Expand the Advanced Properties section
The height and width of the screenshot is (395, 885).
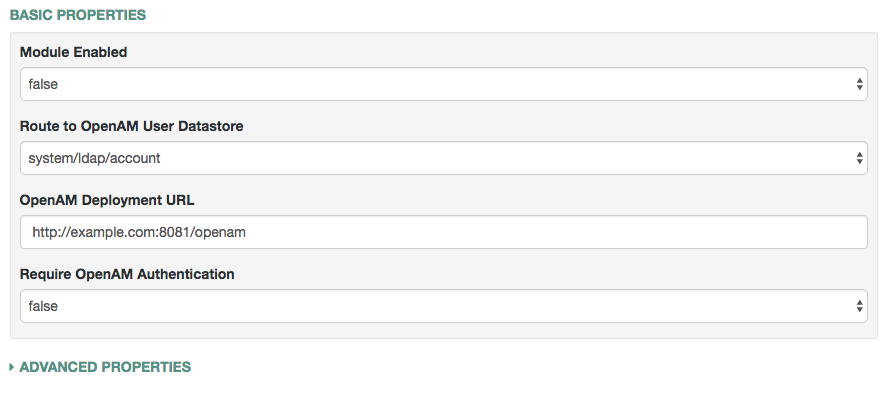(x=100, y=367)
